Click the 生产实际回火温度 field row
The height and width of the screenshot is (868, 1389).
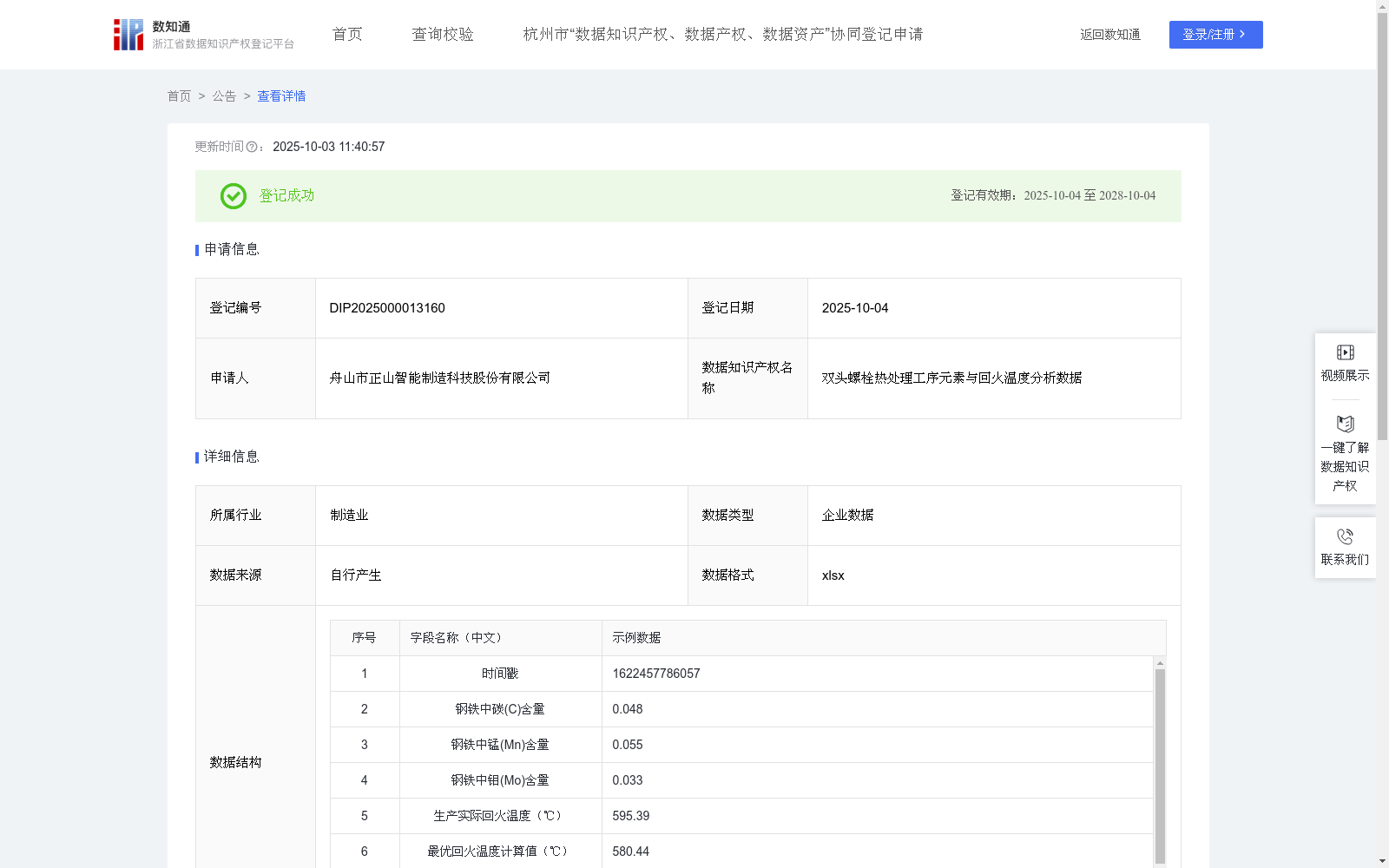tap(741, 816)
